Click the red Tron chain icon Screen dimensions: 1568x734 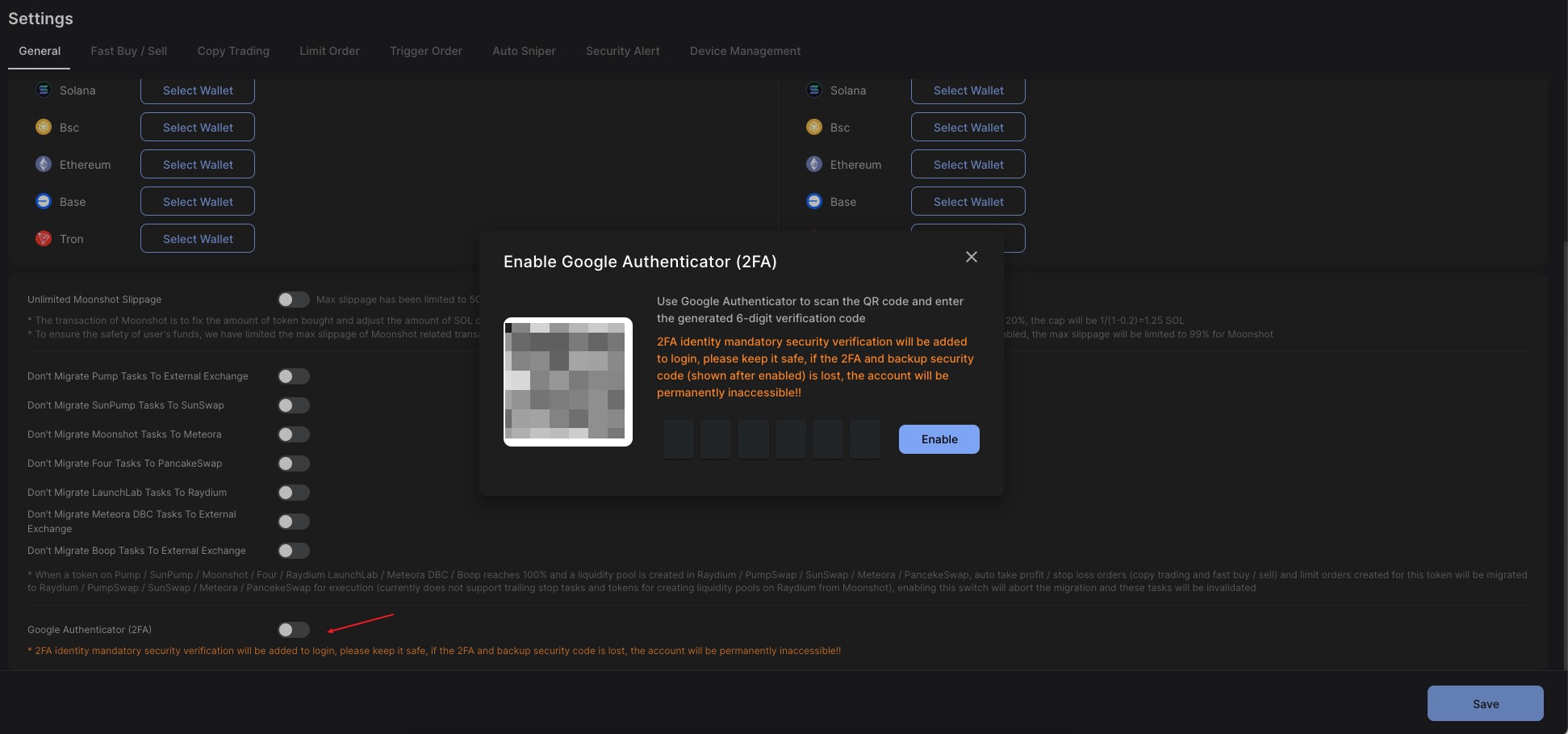(x=44, y=238)
